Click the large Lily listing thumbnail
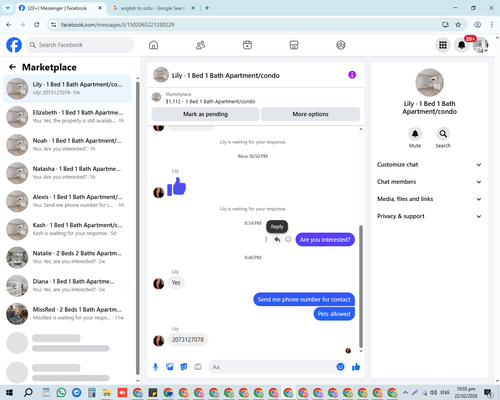Screen dimensions: 500x400 point(429,83)
